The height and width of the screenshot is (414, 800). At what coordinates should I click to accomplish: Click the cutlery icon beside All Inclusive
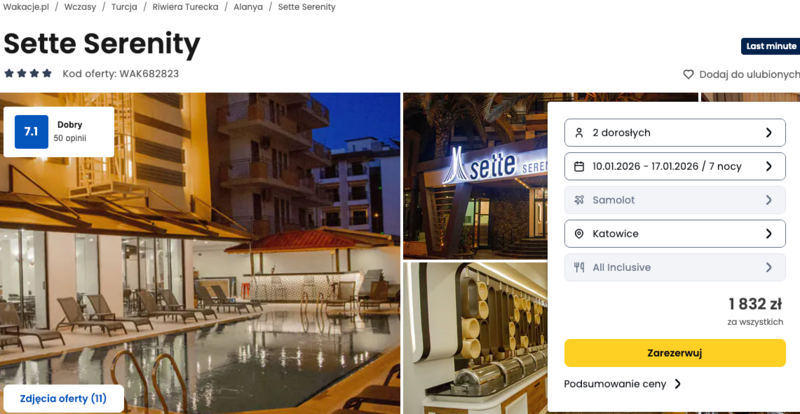click(579, 267)
